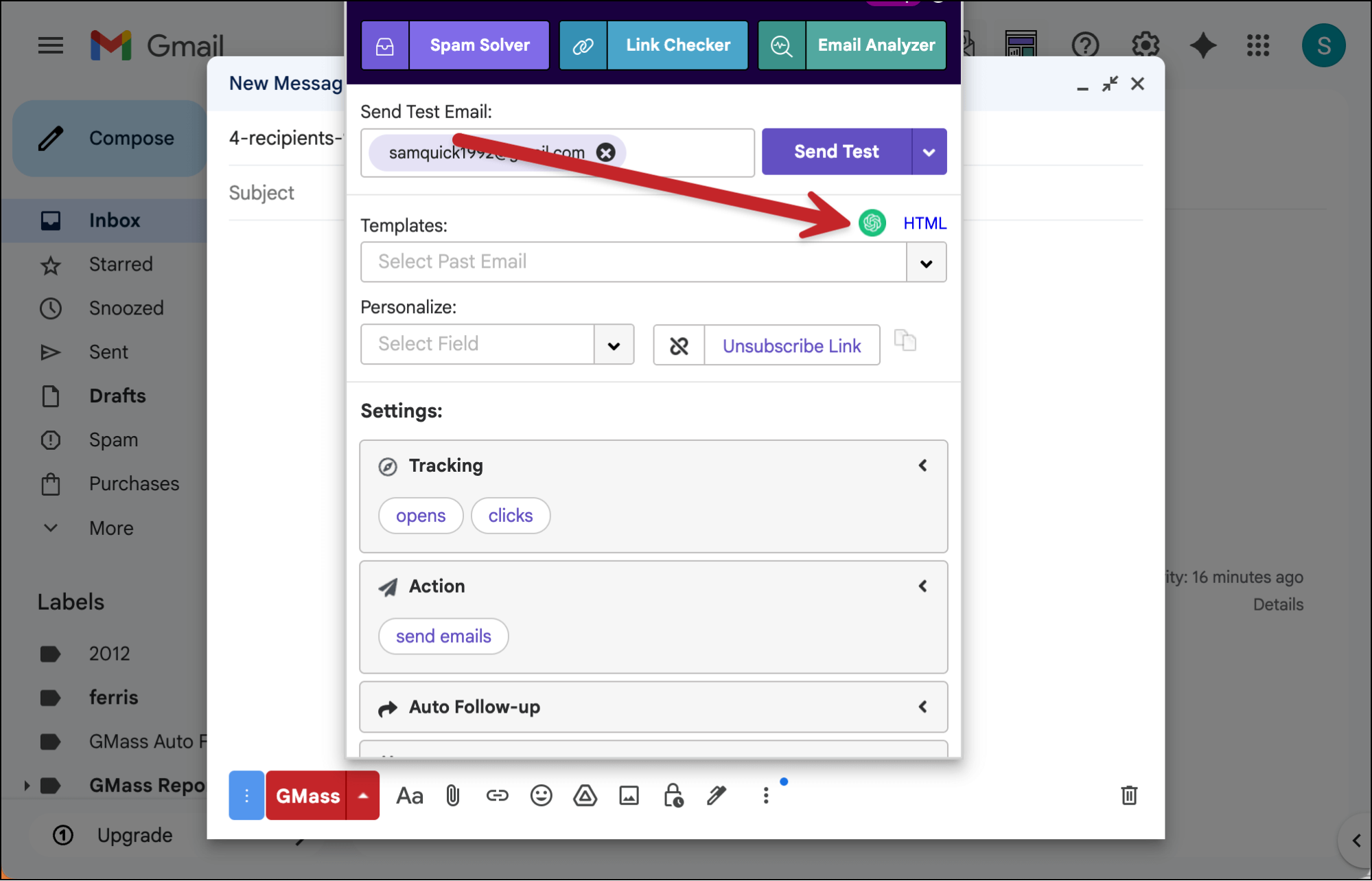Open the Inbox folder
1372x881 pixels.
pos(114,220)
